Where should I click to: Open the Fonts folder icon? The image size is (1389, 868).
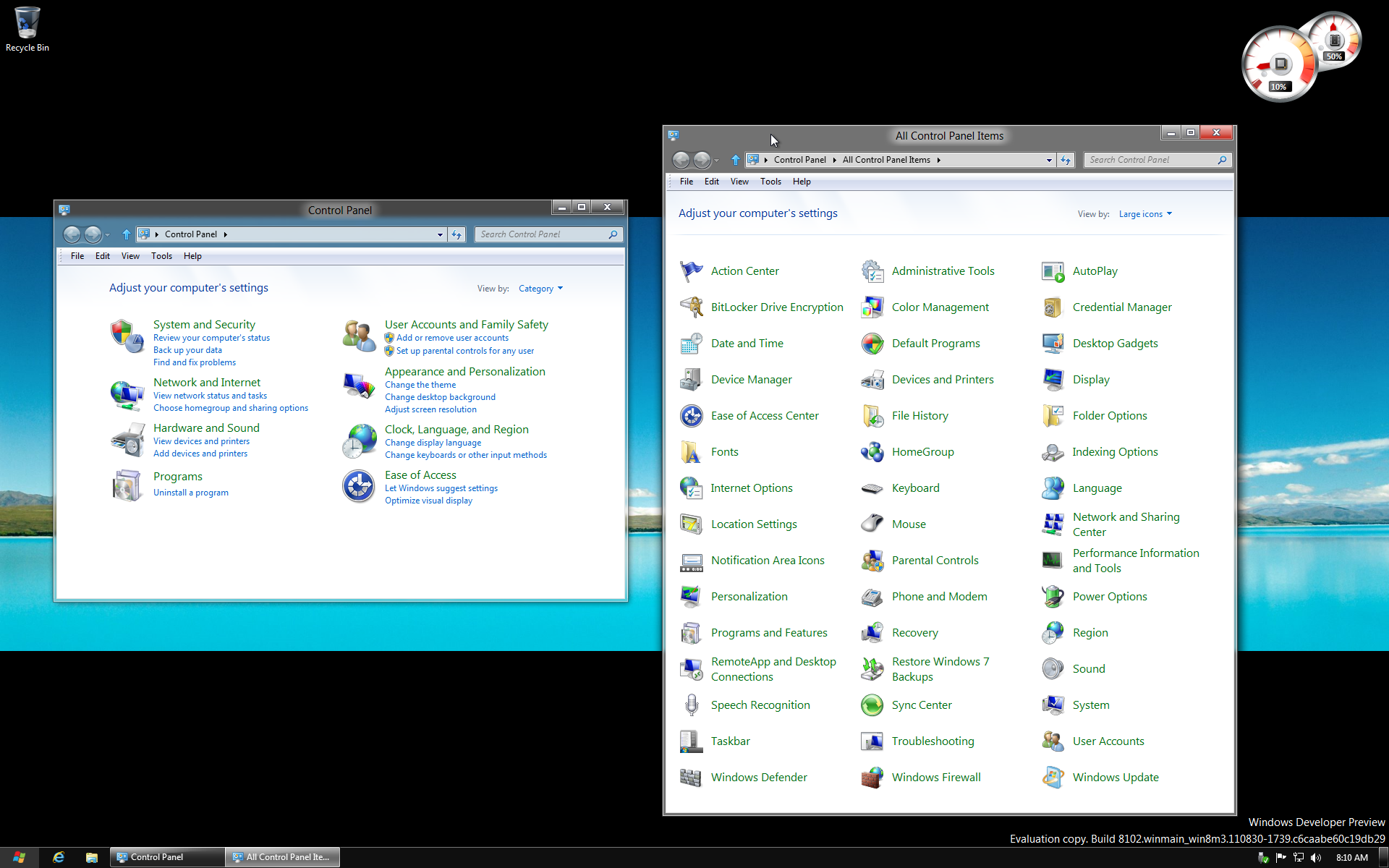tap(691, 452)
